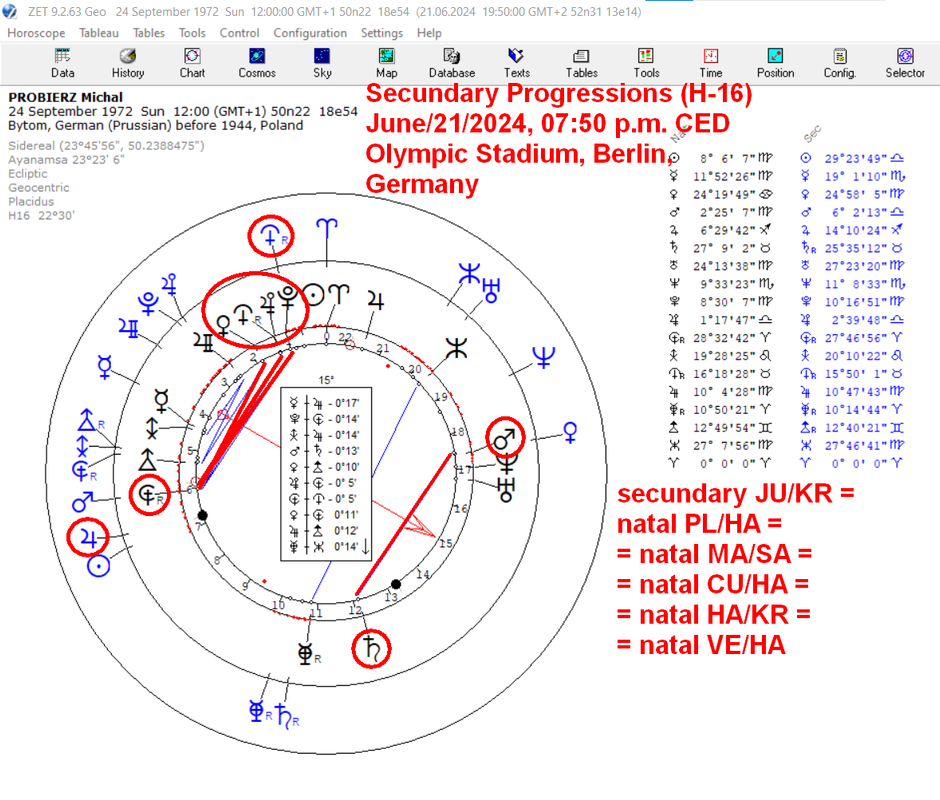
Task: Click the Texts toolbar icon
Action: point(516,64)
